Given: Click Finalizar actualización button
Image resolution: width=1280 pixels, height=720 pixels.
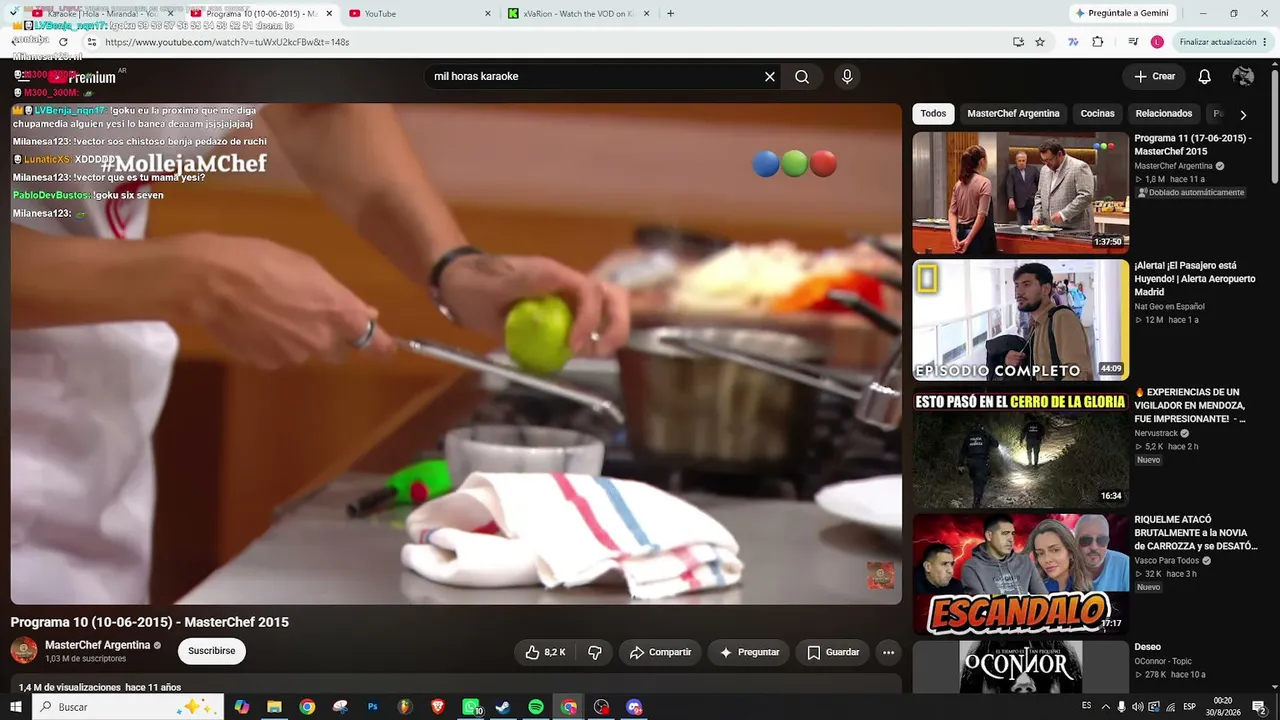Looking at the screenshot, I should 1217,42.
